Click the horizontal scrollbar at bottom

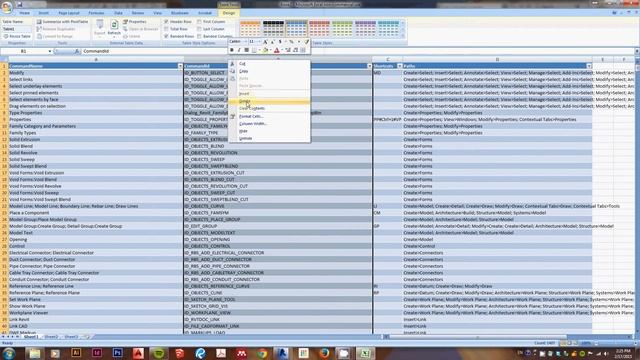point(478,337)
